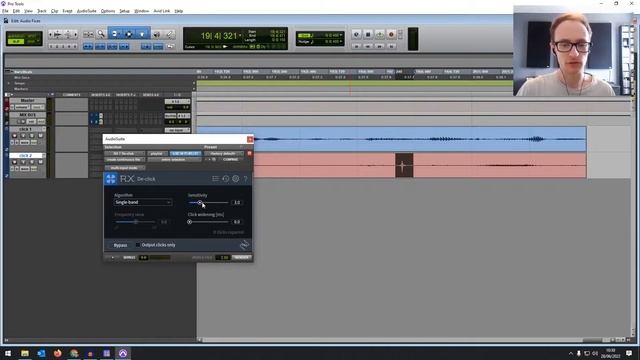This screenshot has height=360, width=640.
Task: Click the RENDER button in AudioSuite
Action: pyautogui.click(x=242, y=258)
